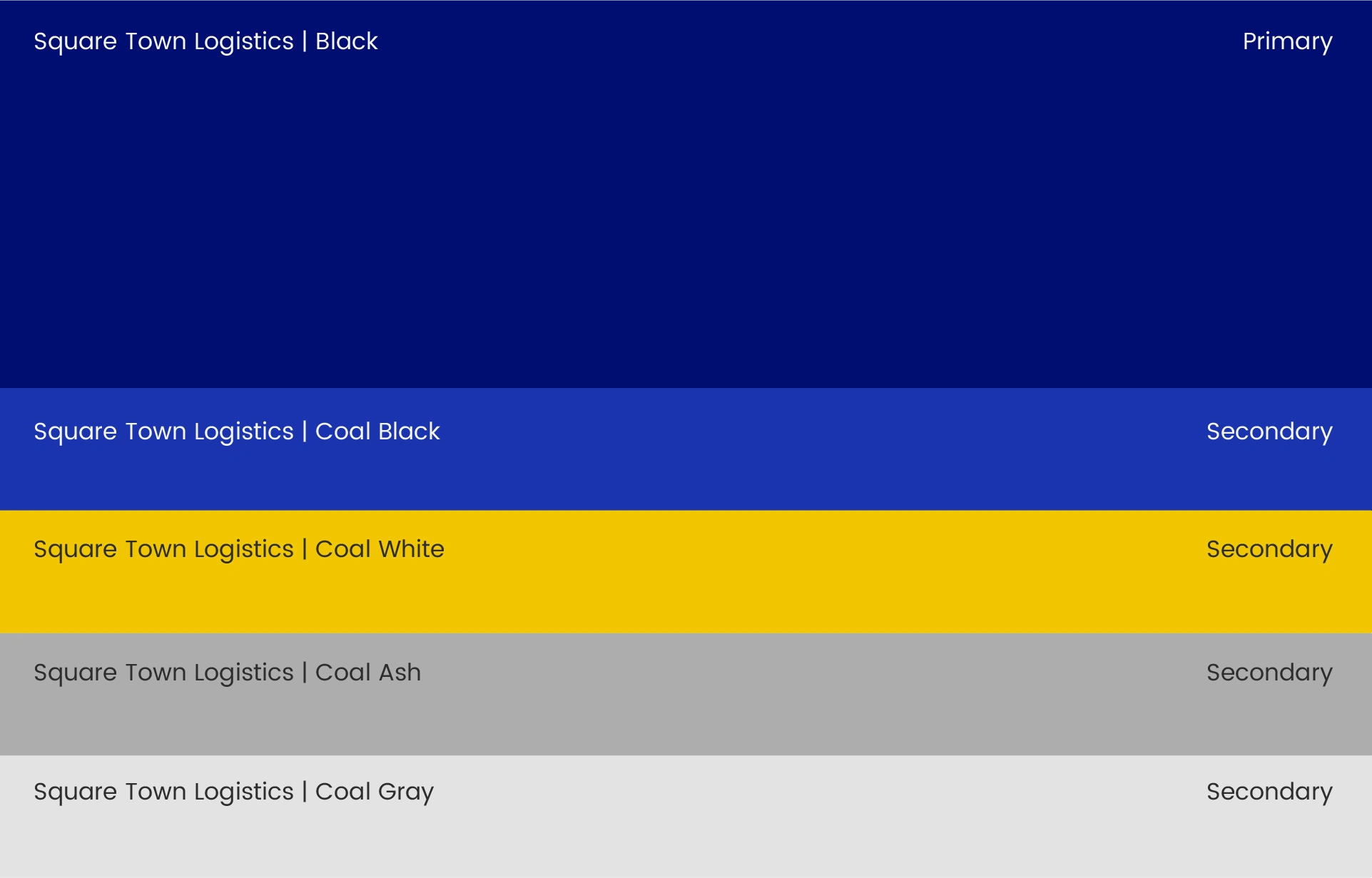This screenshot has height=878, width=1372.
Task: Click the Coal Ash color name text
Action: click(x=368, y=673)
